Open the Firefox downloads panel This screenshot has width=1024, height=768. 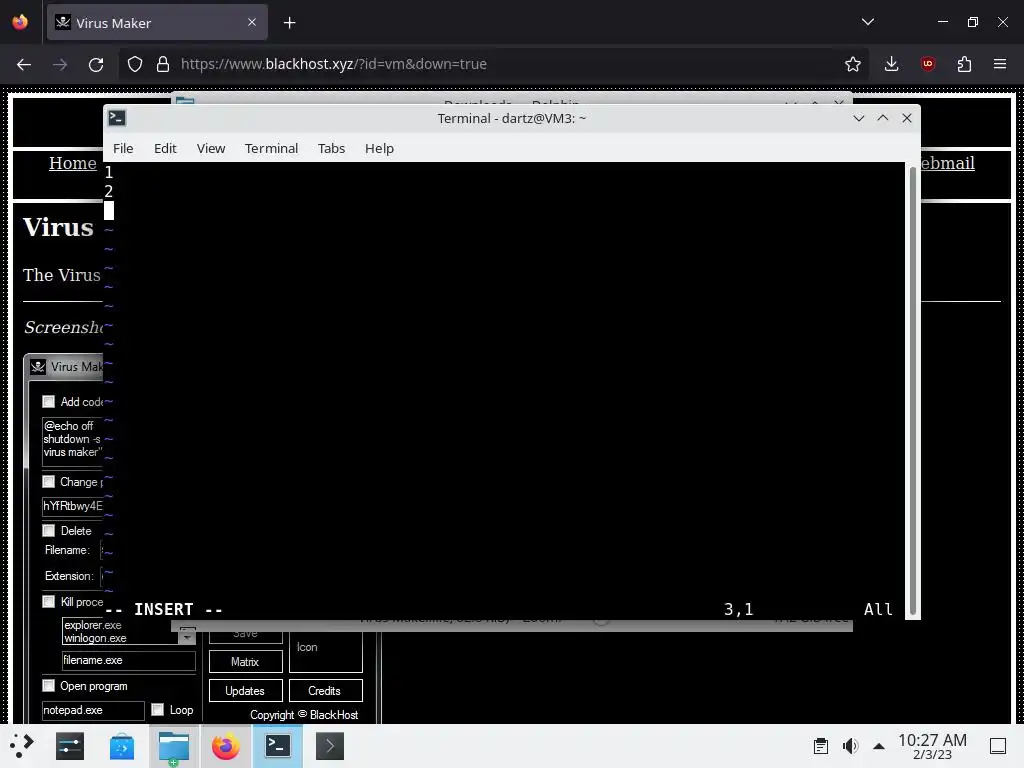coord(891,64)
